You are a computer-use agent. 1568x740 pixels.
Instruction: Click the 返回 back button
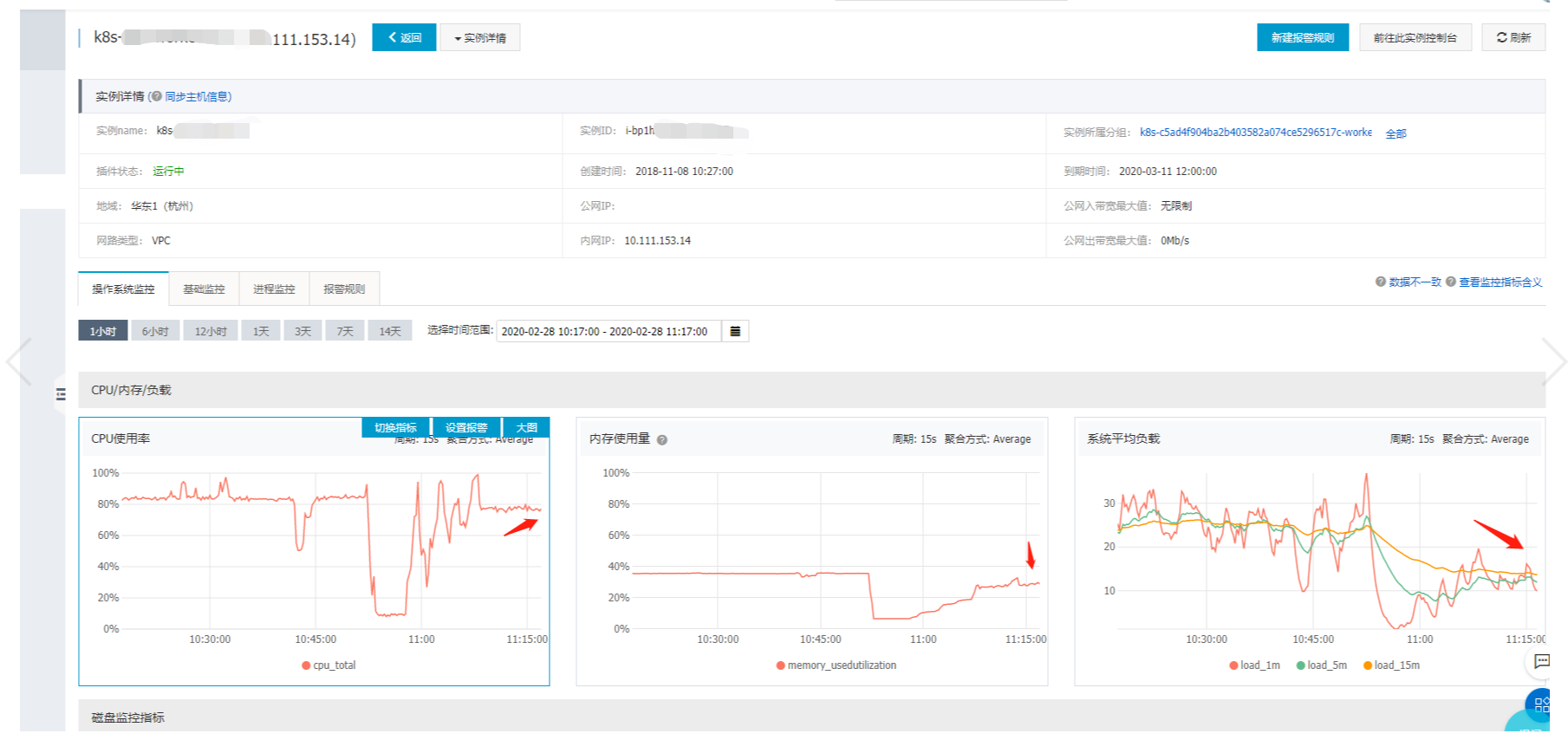tap(404, 37)
